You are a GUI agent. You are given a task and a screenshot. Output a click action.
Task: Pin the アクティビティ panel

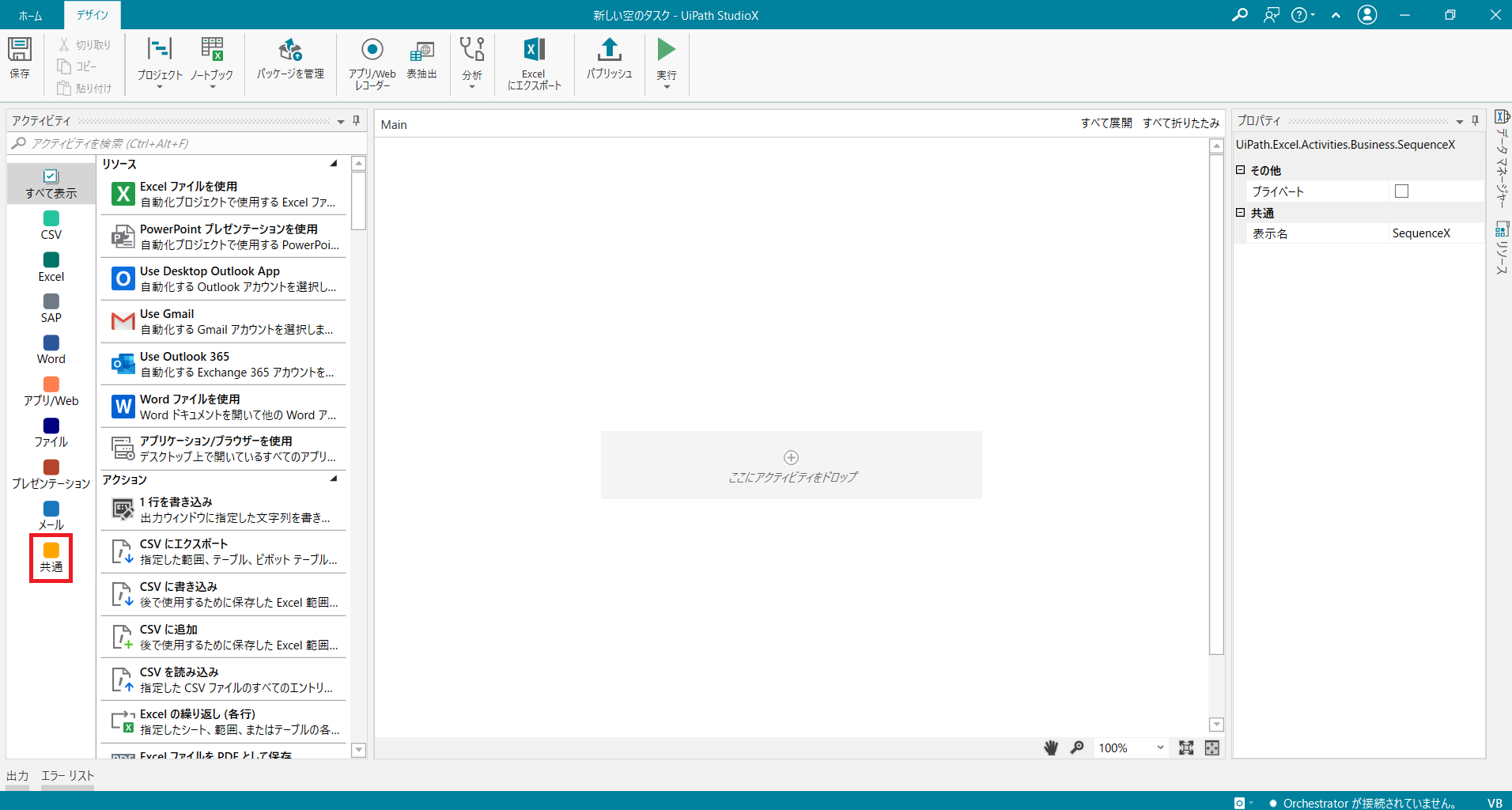[357, 120]
